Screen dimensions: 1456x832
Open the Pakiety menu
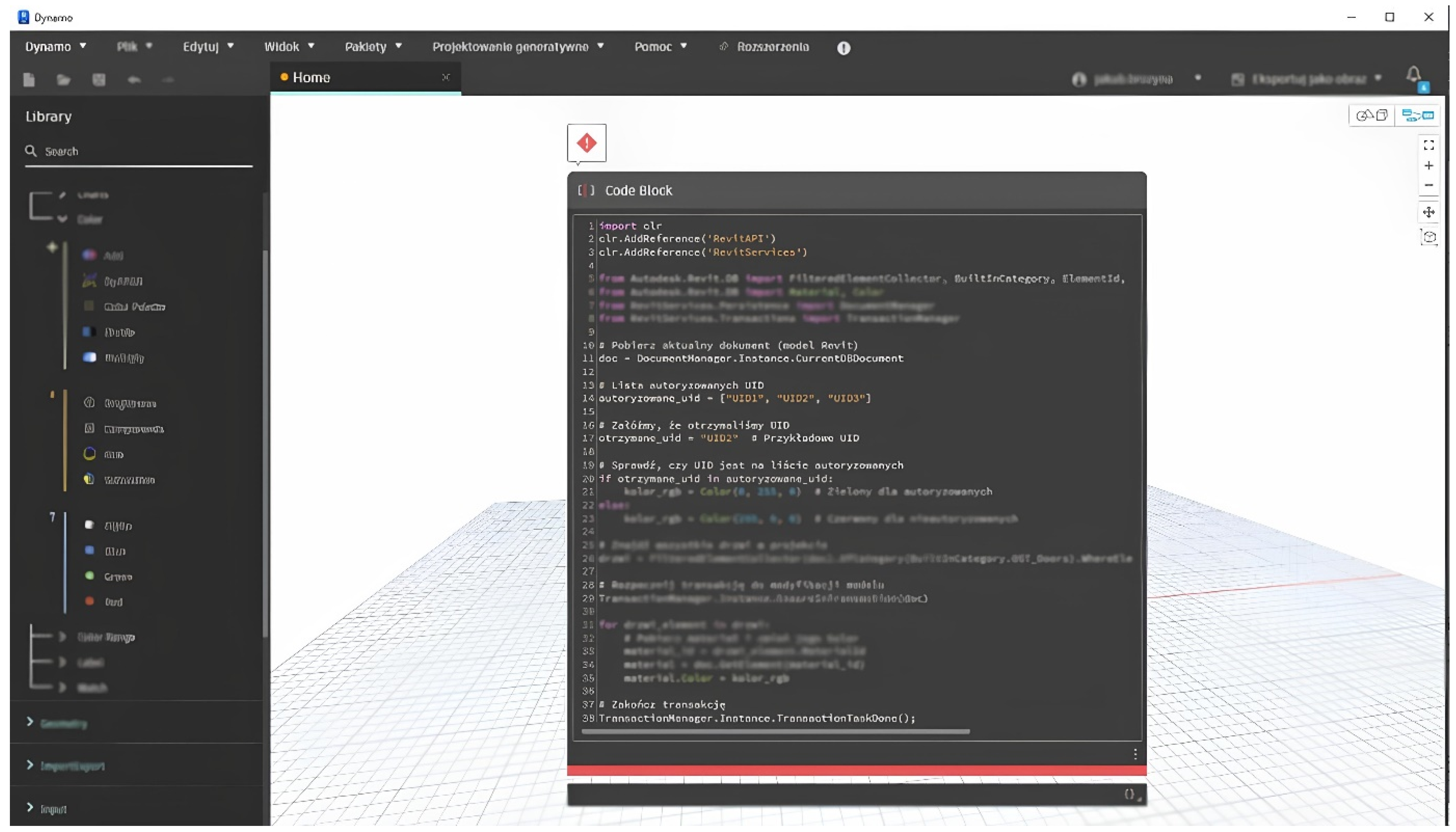click(x=373, y=47)
